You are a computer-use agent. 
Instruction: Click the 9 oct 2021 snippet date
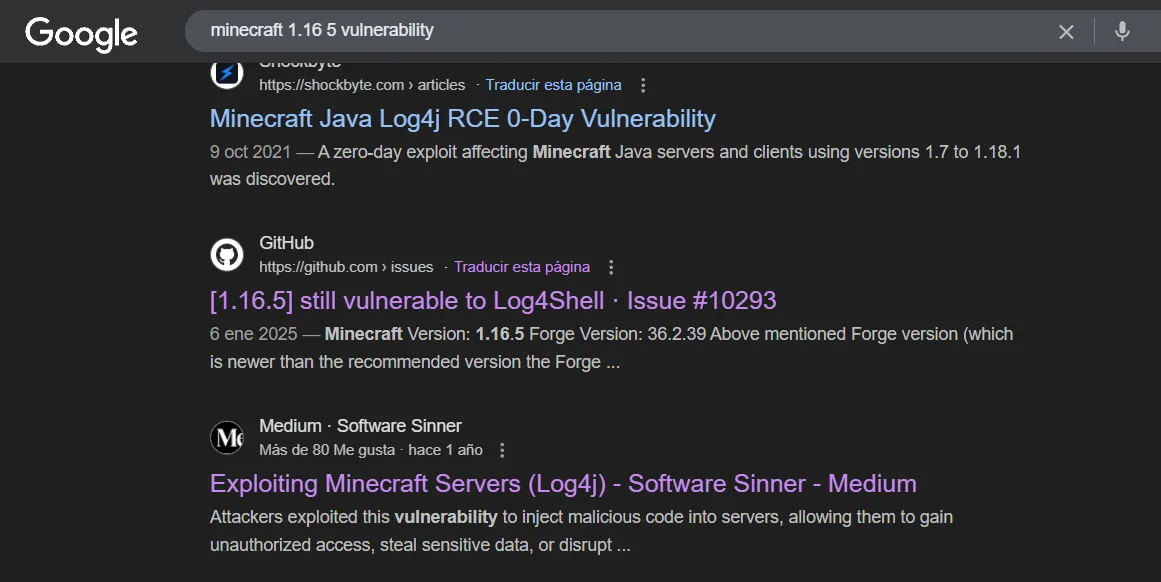point(250,152)
